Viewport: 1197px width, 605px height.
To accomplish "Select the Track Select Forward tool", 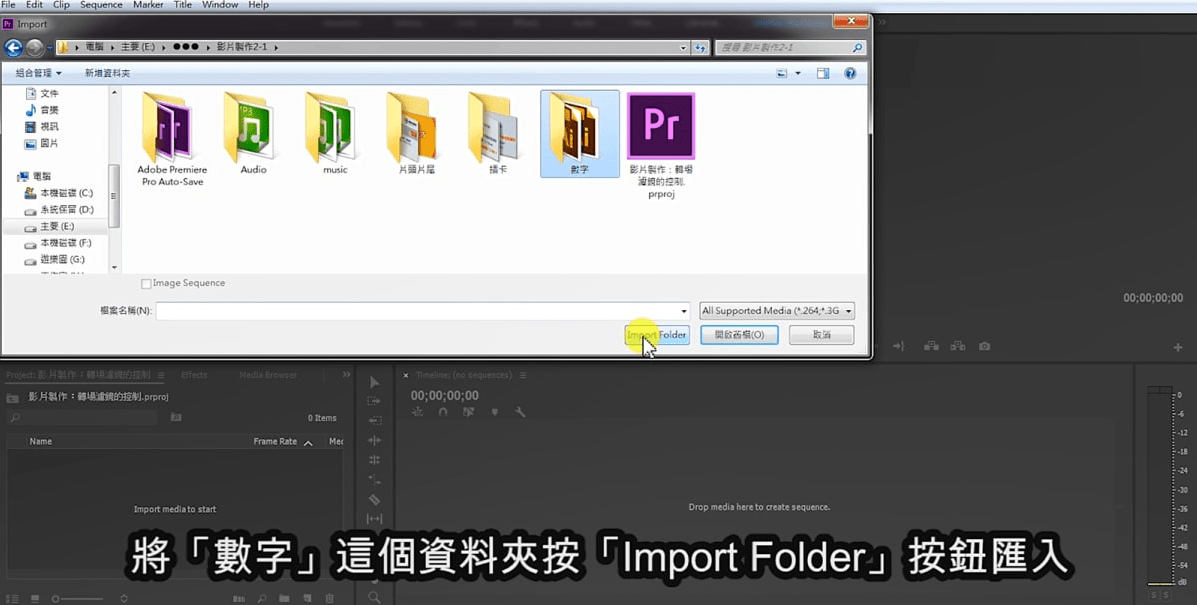I will point(374,401).
